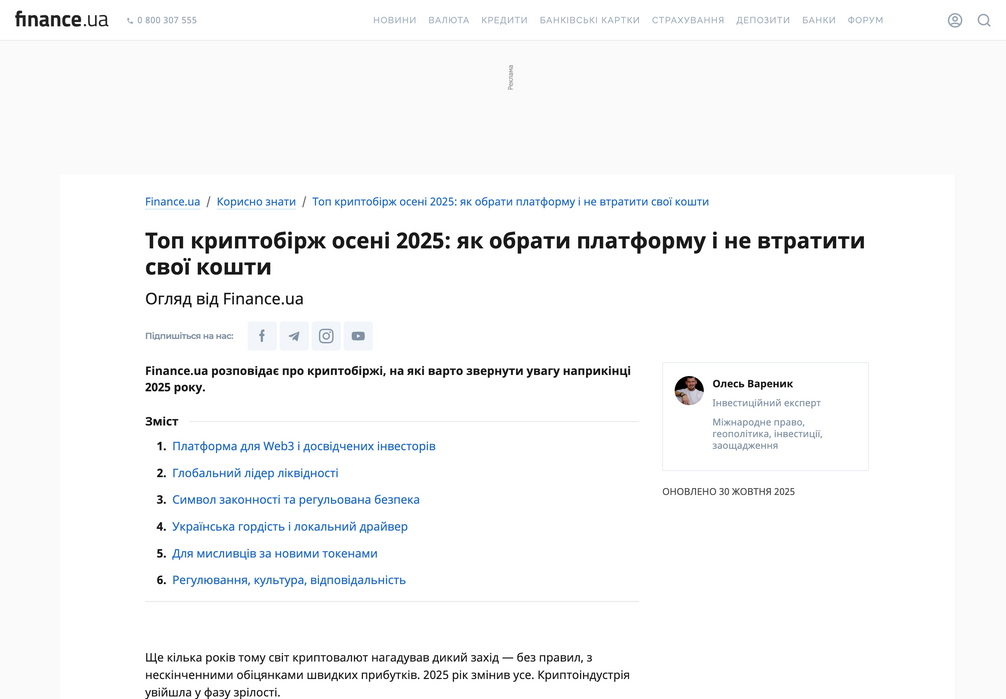This screenshot has height=699, width=1006.
Task: Open the КРЕДИТИ menu item
Action: click(504, 21)
